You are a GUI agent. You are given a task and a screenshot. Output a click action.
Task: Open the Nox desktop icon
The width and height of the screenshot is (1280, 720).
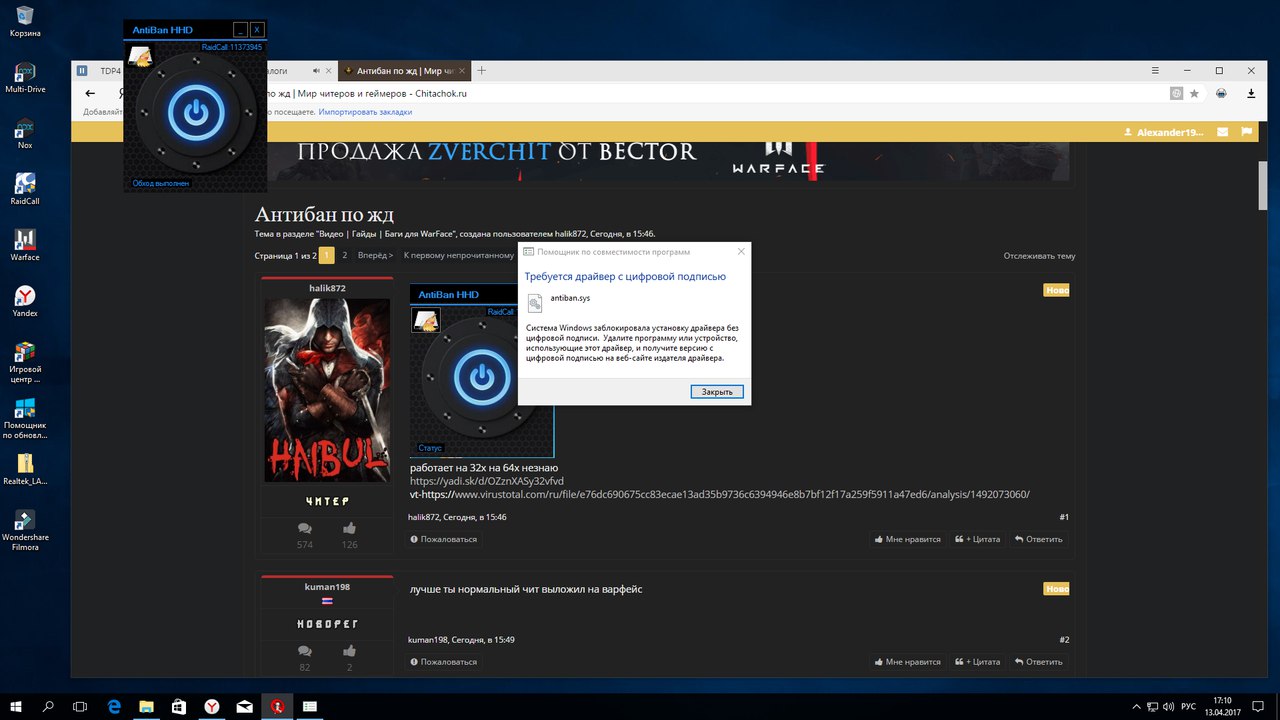pos(25,133)
